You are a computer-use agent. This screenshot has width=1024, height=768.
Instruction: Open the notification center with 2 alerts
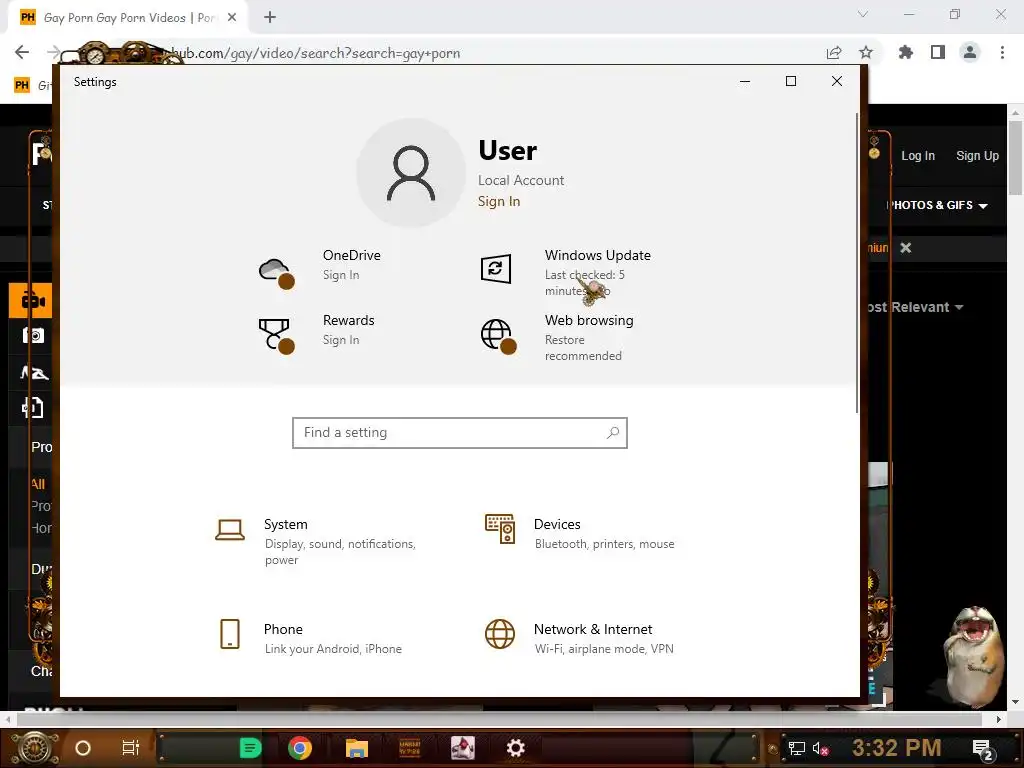[984, 749]
